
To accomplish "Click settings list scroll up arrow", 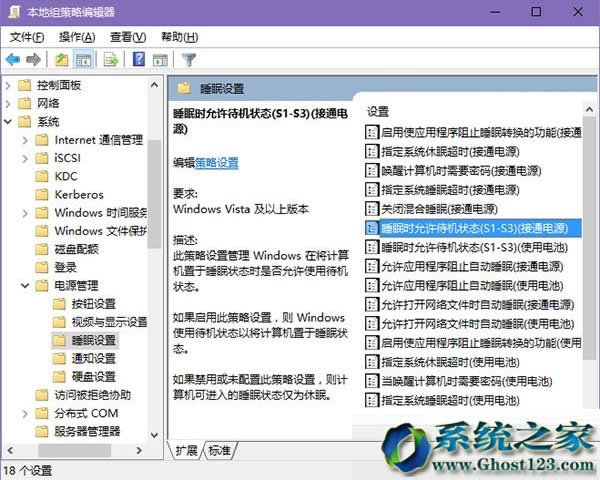I will [589, 110].
